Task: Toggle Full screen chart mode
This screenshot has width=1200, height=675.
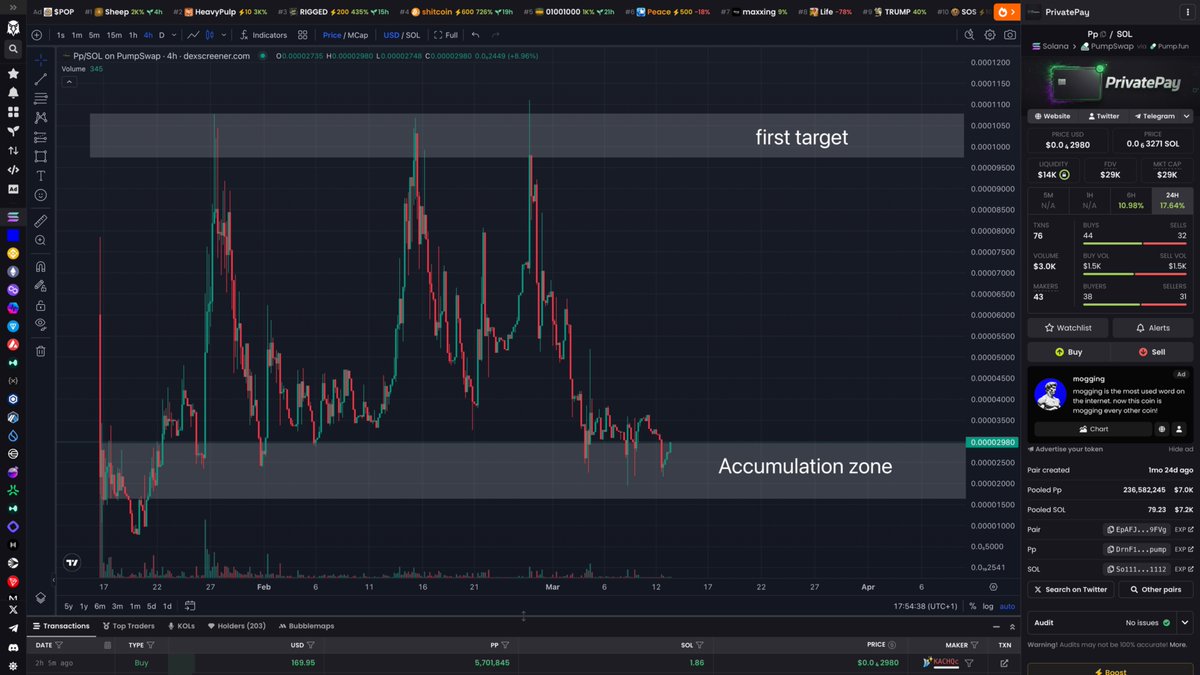Action: pyautogui.click(x=446, y=34)
